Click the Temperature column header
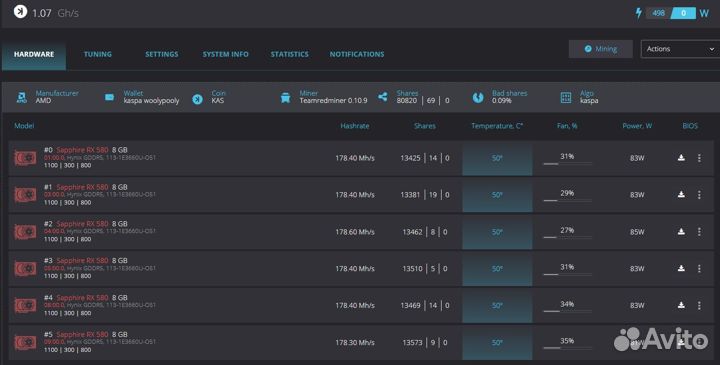Image resolution: width=720 pixels, height=365 pixels. coord(497,126)
